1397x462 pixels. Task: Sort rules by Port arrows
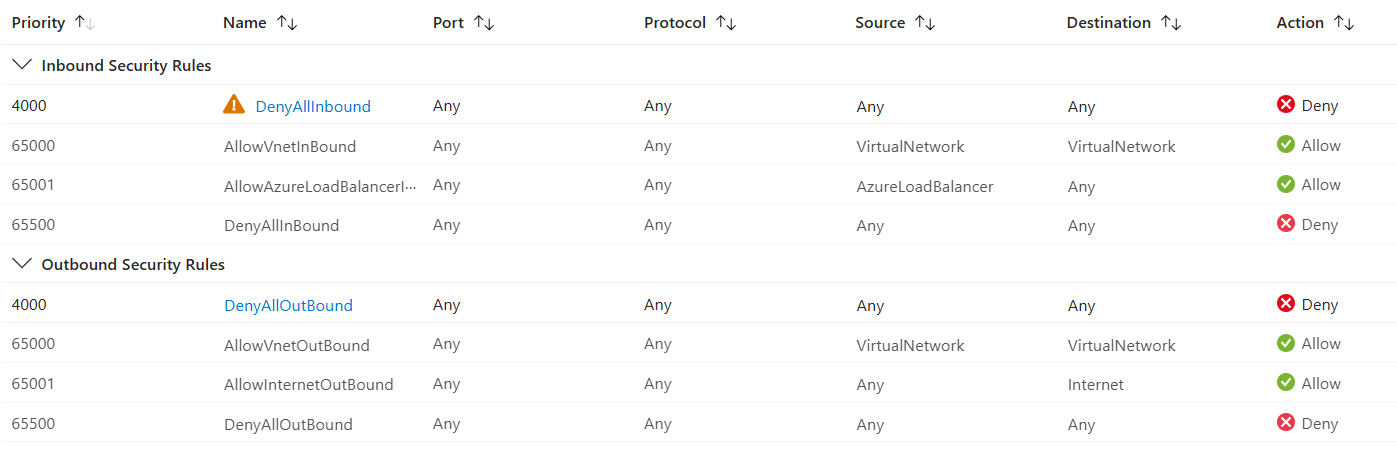[x=484, y=23]
